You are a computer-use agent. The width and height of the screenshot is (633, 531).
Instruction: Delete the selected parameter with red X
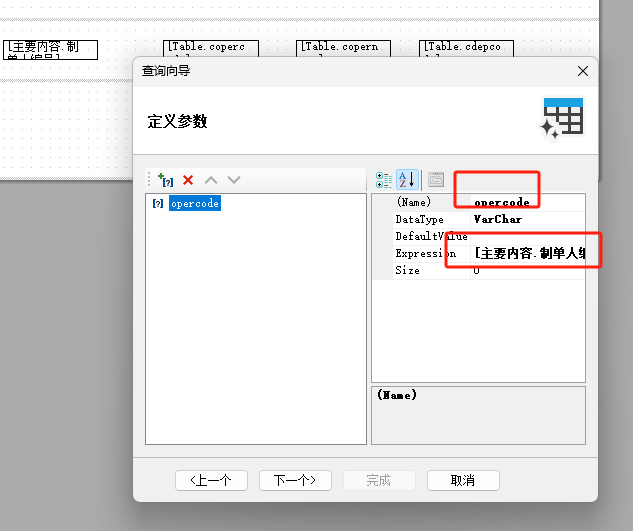click(188, 180)
